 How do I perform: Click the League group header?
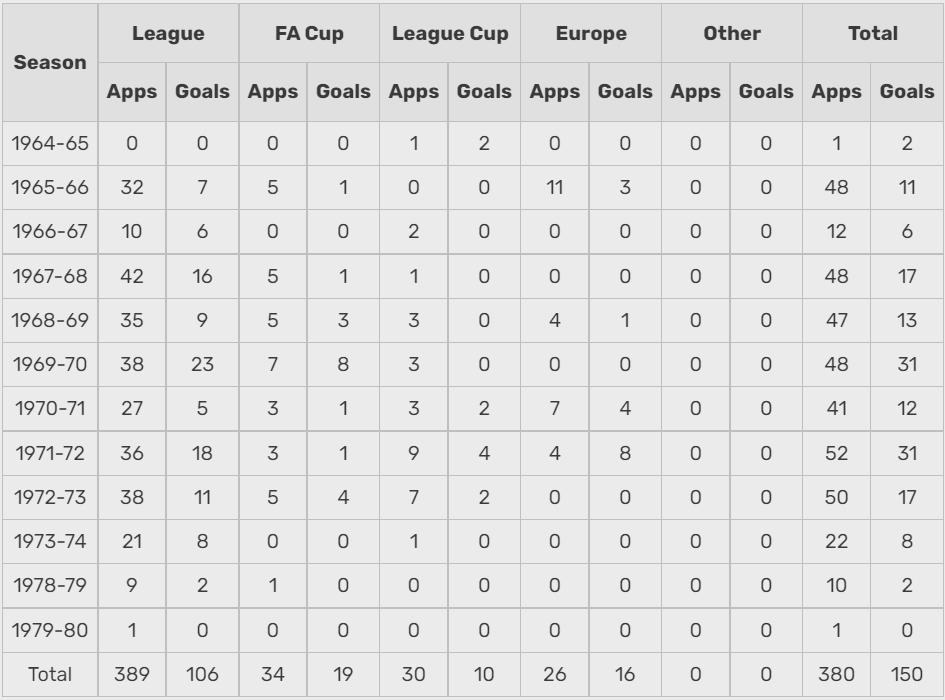168,33
